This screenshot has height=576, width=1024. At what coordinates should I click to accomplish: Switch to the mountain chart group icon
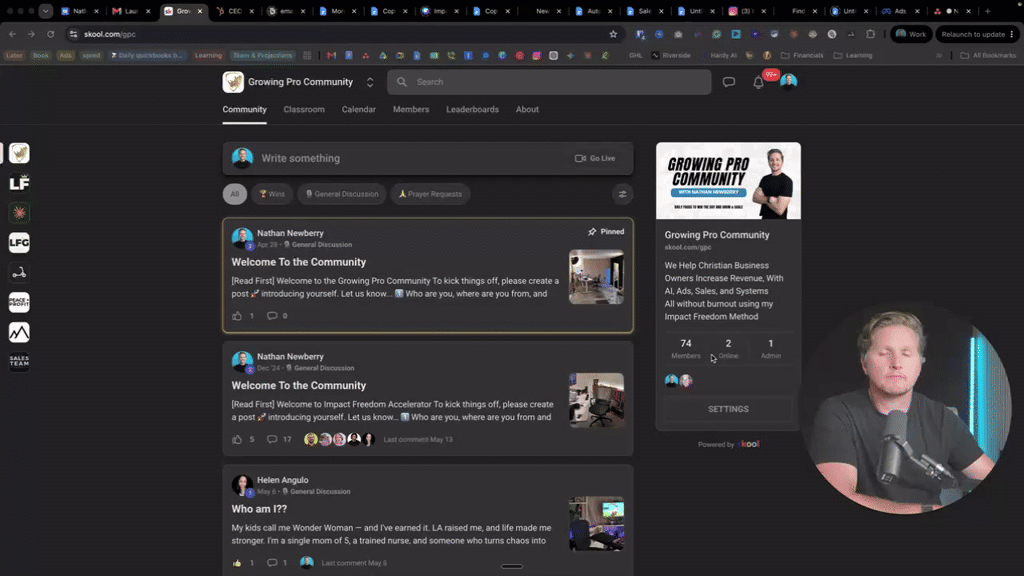pos(20,332)
